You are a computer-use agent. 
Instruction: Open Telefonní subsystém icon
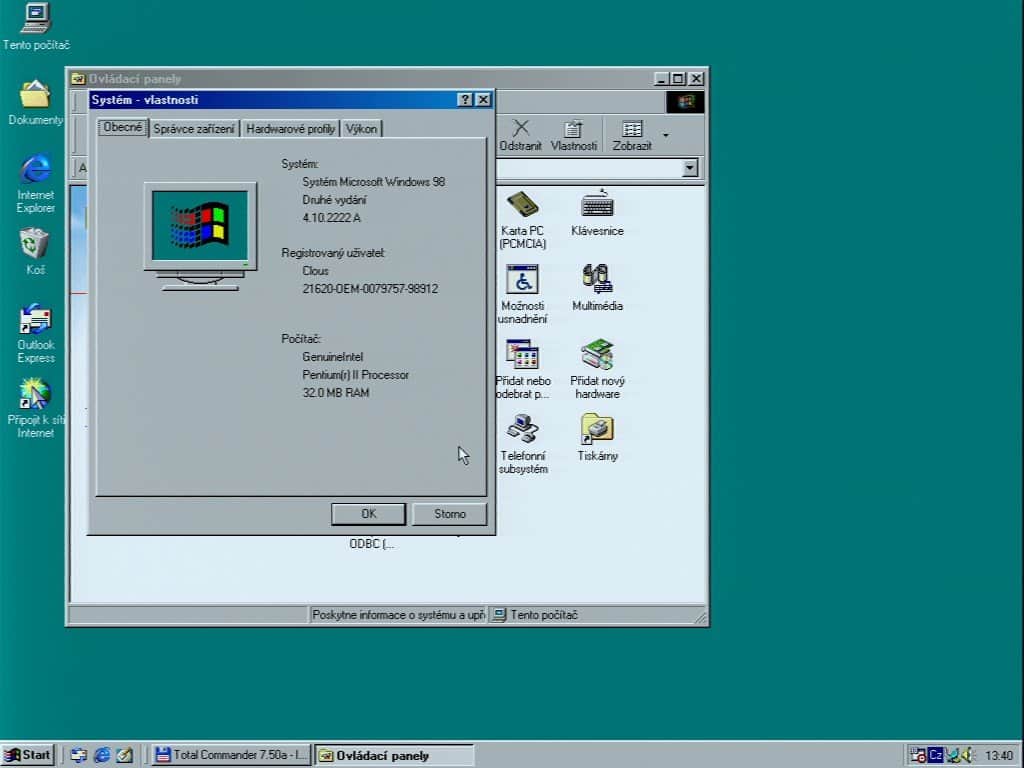[x=522, y=444]
